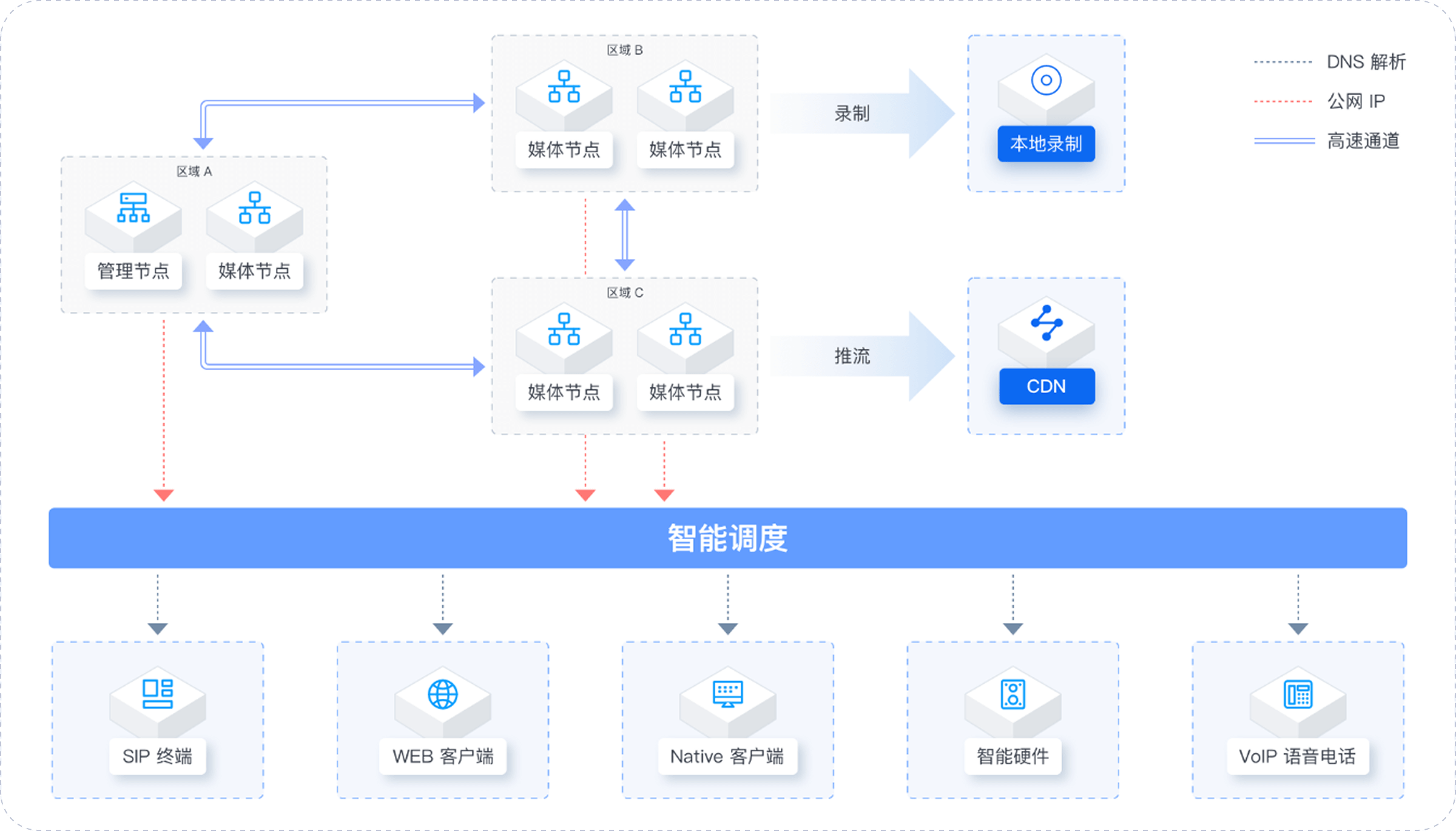This screenshot has height=831, width=1456.
Task: Click the 本地录制 blue button
Action: pyautogui.click(x=1046, y=144)
